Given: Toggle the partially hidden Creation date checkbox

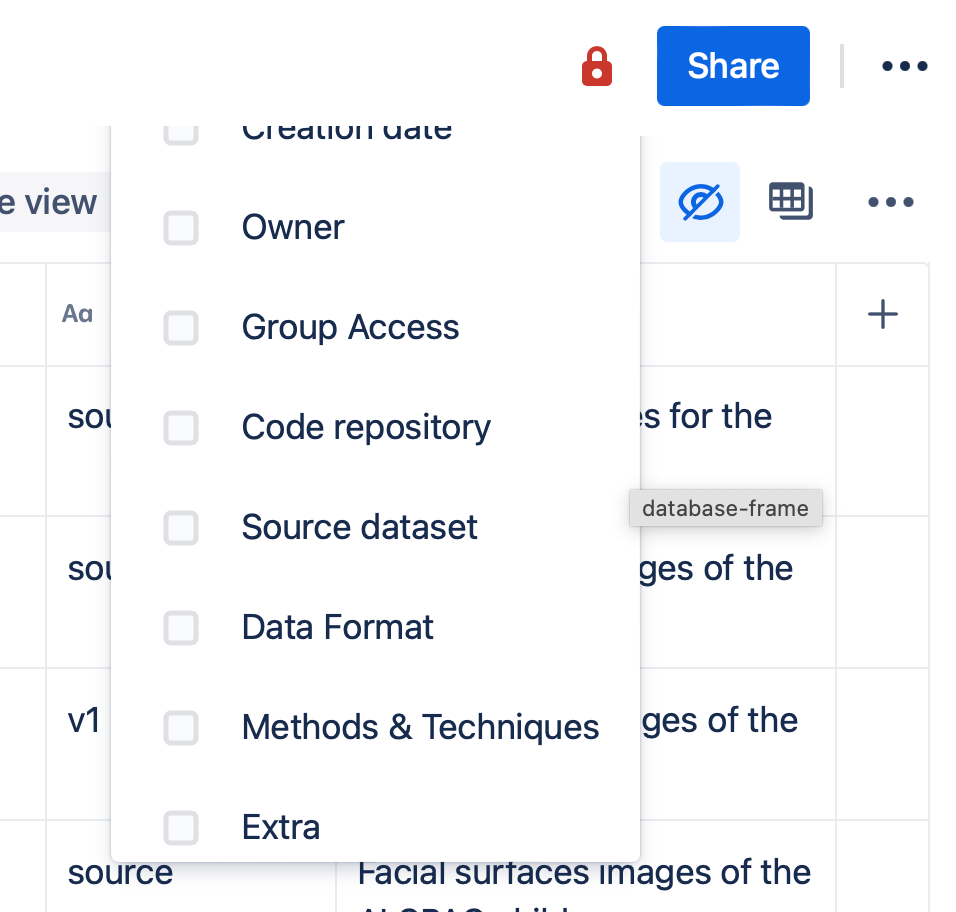Looking at the screenshot, I should tap(181, 134).
